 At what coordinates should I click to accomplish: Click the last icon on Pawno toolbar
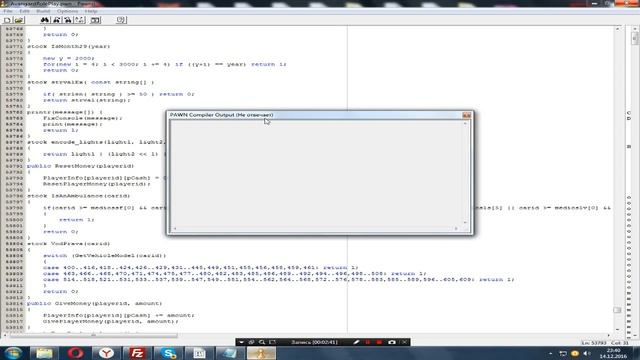121,20
